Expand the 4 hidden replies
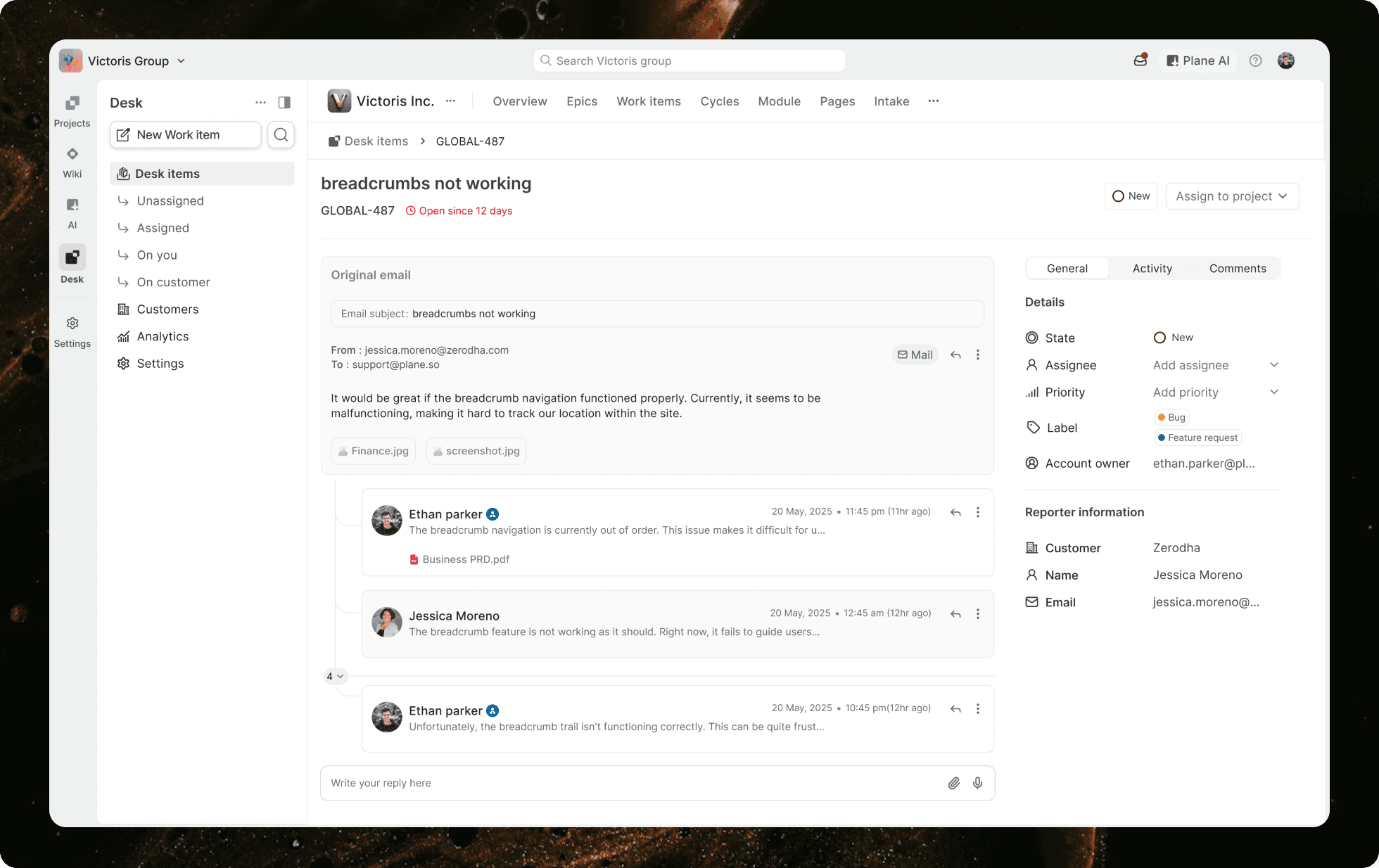This screenshot has width=1379, height=868. point(334,676)
